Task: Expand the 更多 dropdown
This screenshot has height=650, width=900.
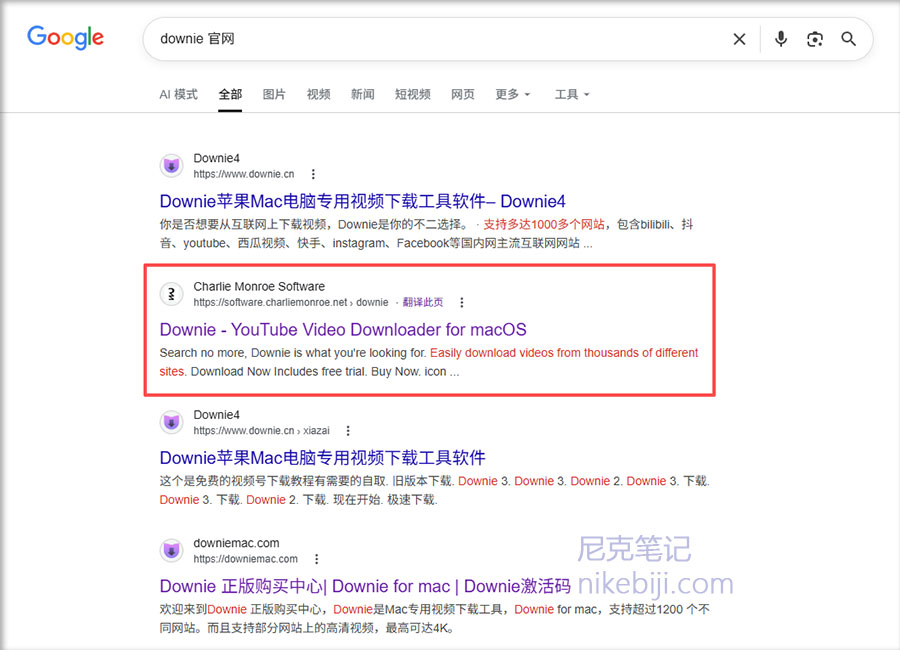Action: tap(513, 94)
